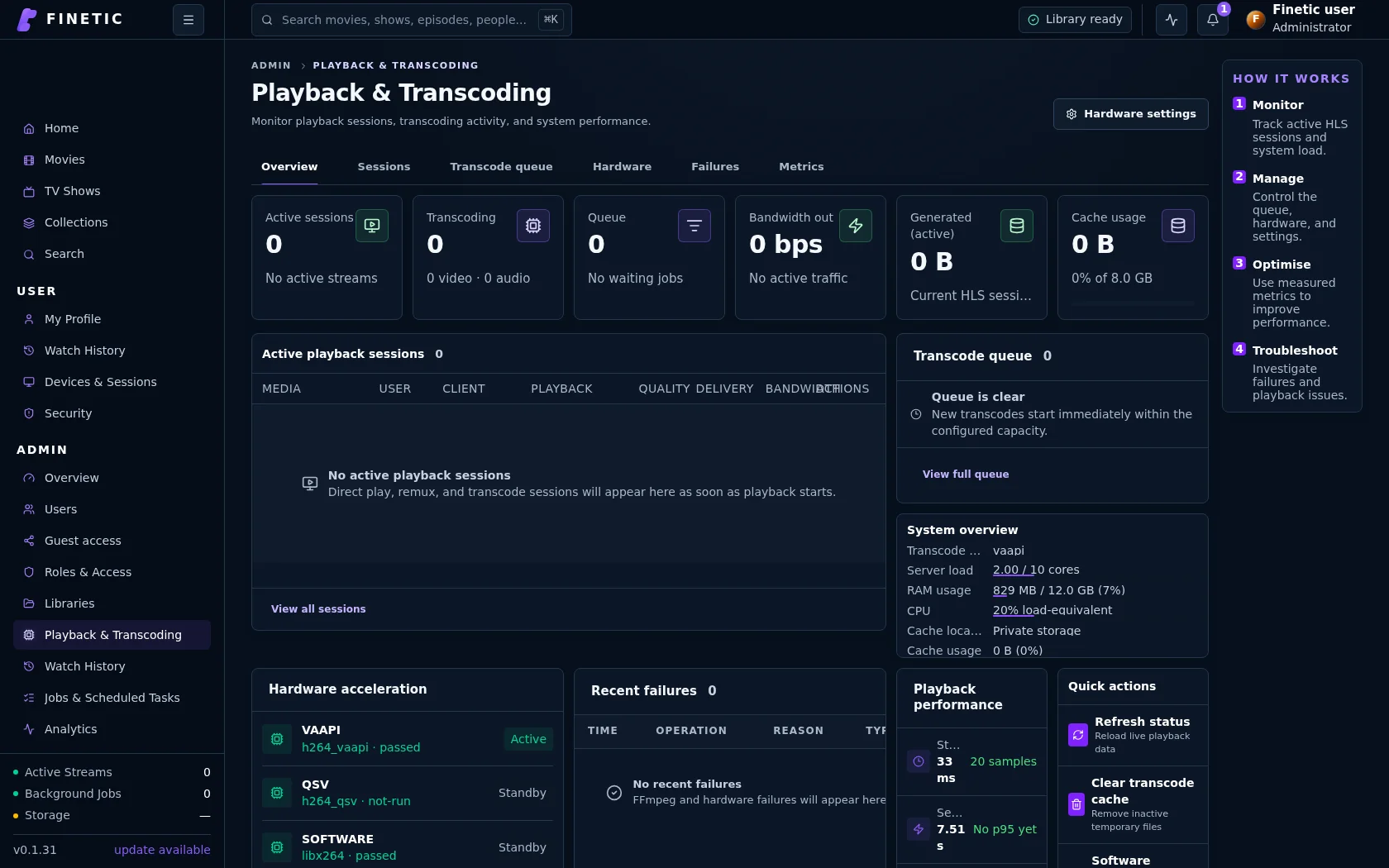Open Guest access in the sidebar

[x=112, y=541]
